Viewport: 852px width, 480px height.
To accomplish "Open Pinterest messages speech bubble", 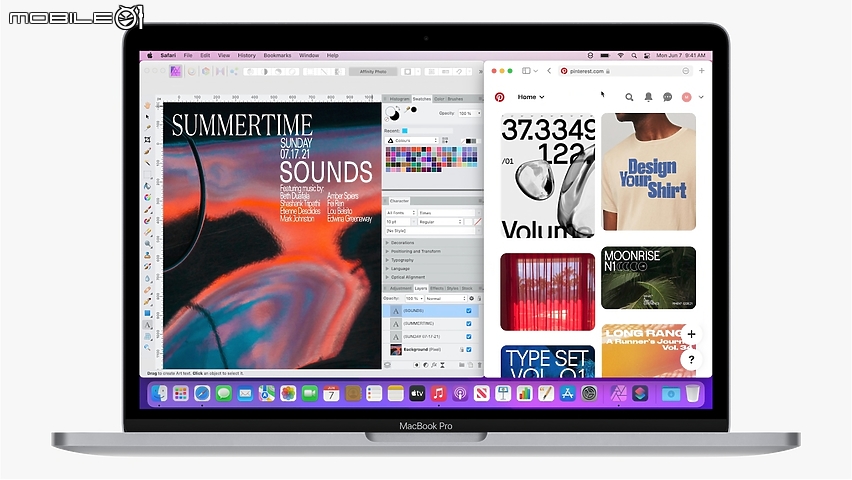I will pos(667,97).
